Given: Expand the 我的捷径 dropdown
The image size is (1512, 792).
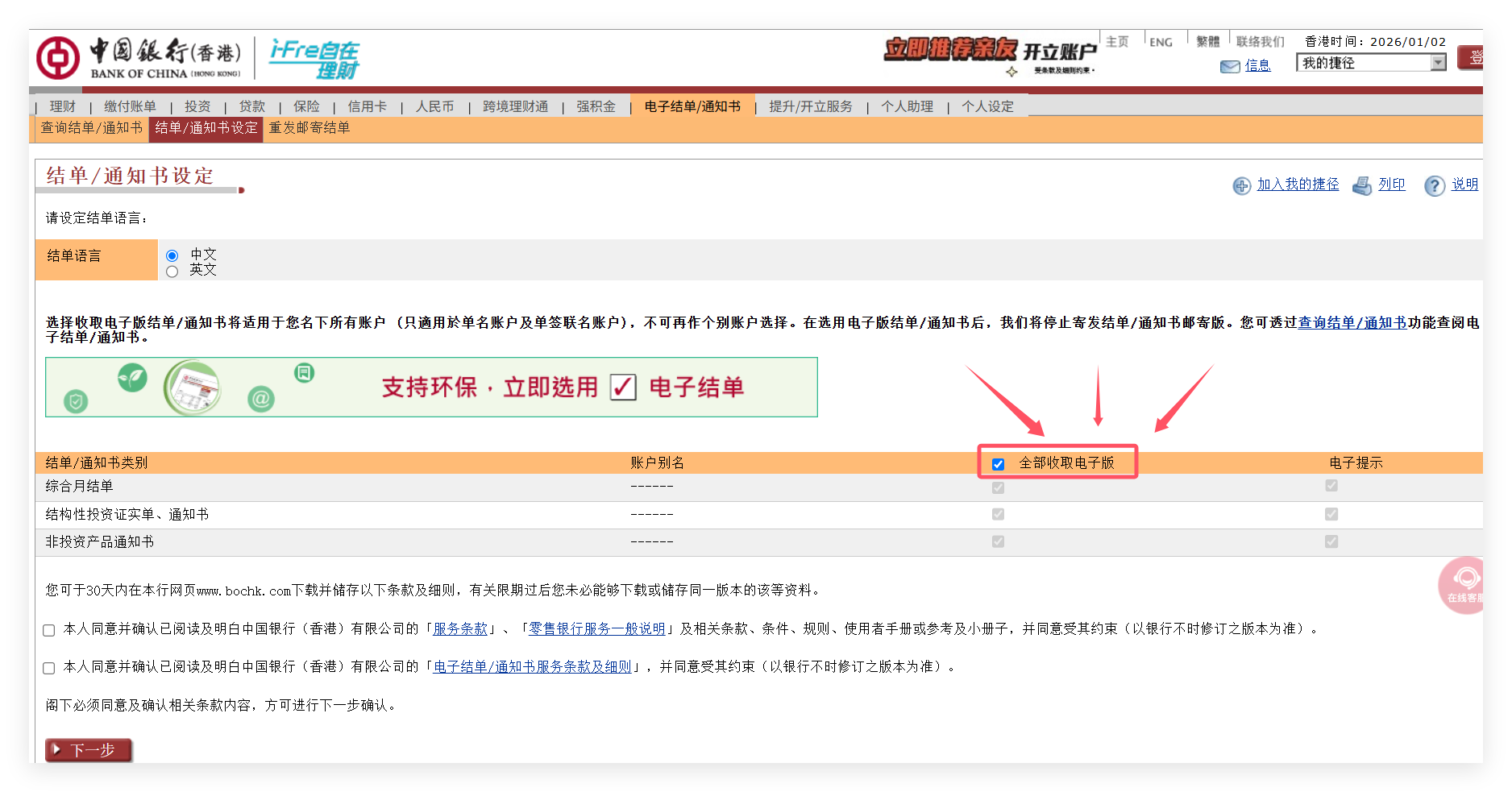Looking at the screenshot, I should point(1438,63).
